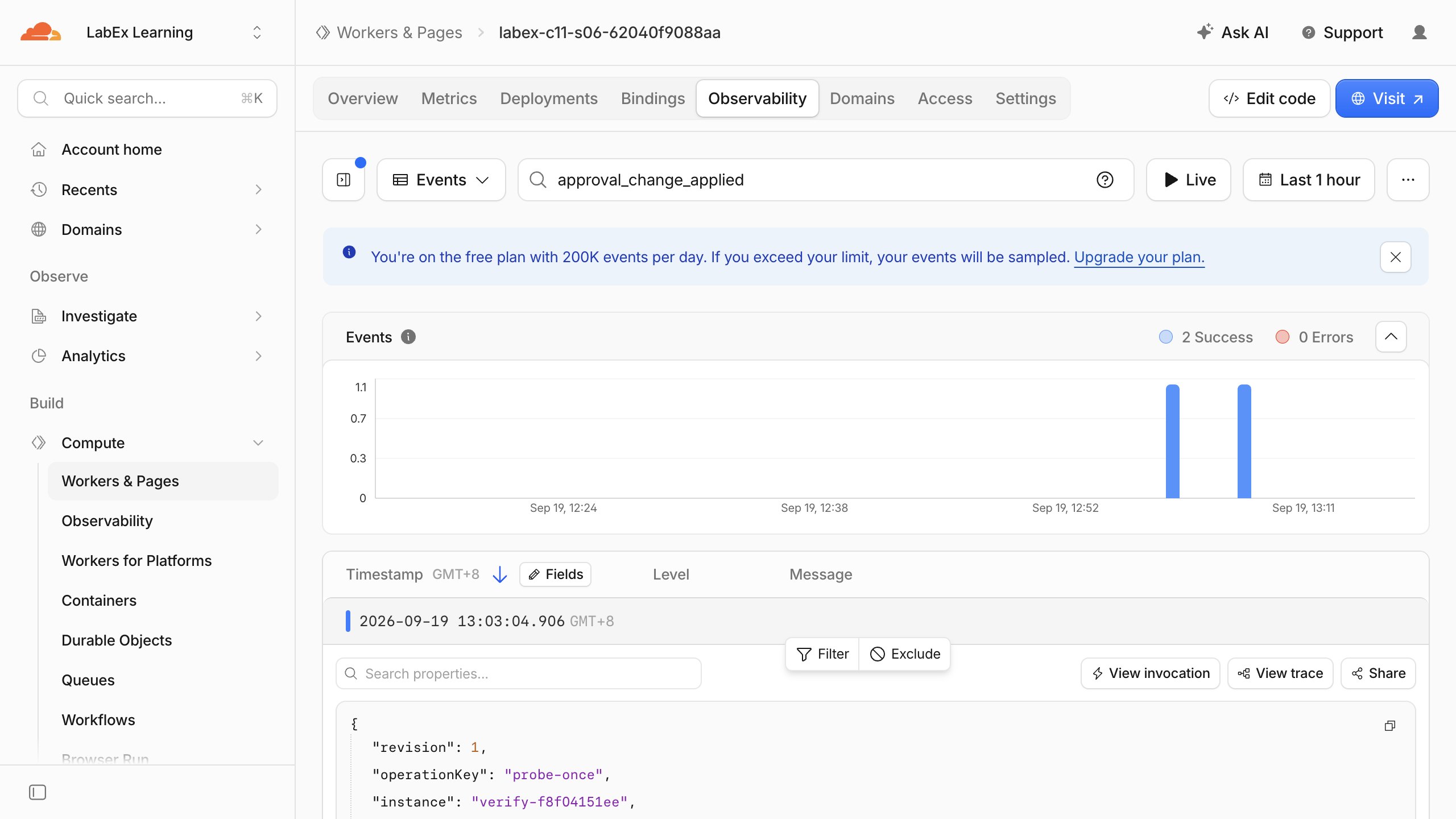1456x819 pixels.
Task: Click the Exclude popup button
Action: pyautogui.click(x=905, y=654)
